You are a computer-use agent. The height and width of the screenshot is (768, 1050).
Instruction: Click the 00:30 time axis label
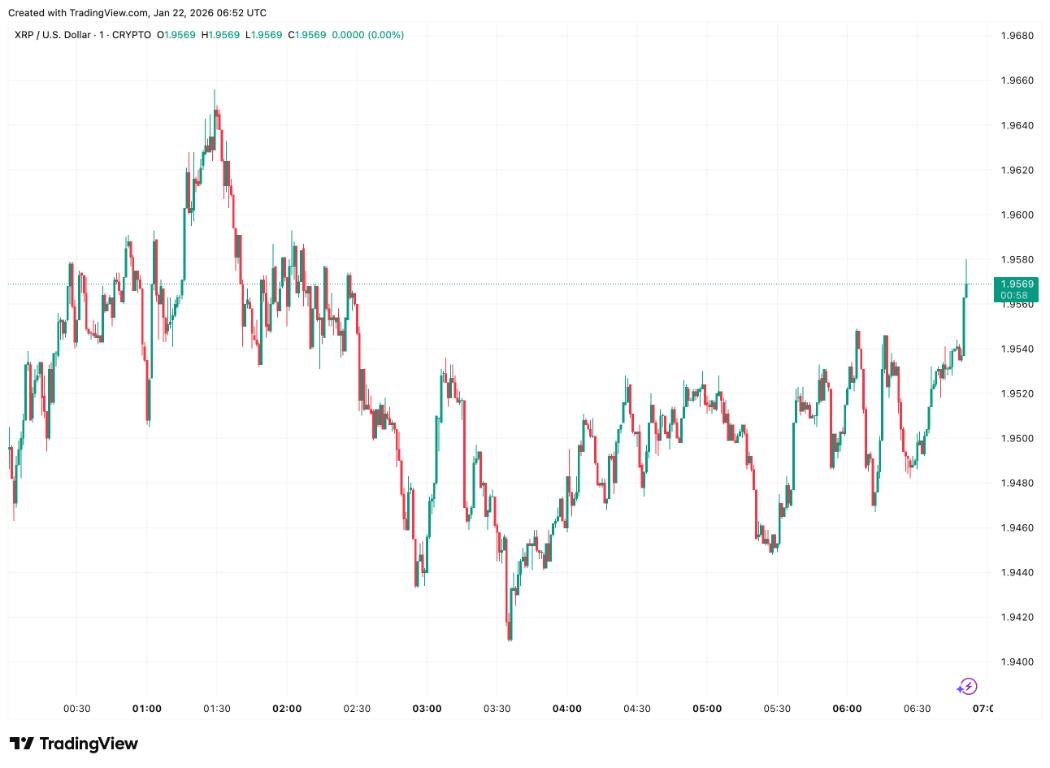tap(78, 708)
